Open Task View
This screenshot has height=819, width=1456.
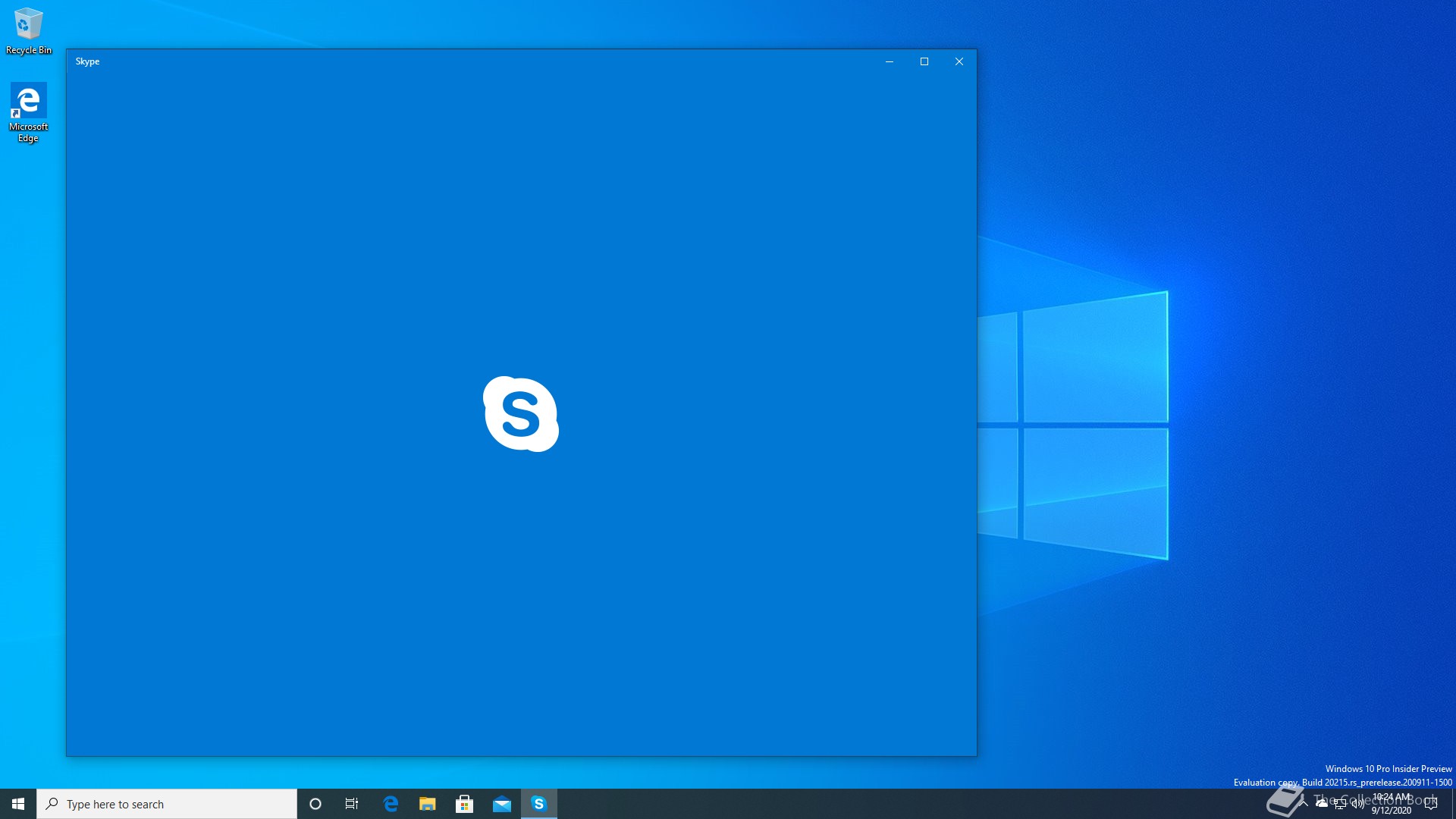(352, 804)
